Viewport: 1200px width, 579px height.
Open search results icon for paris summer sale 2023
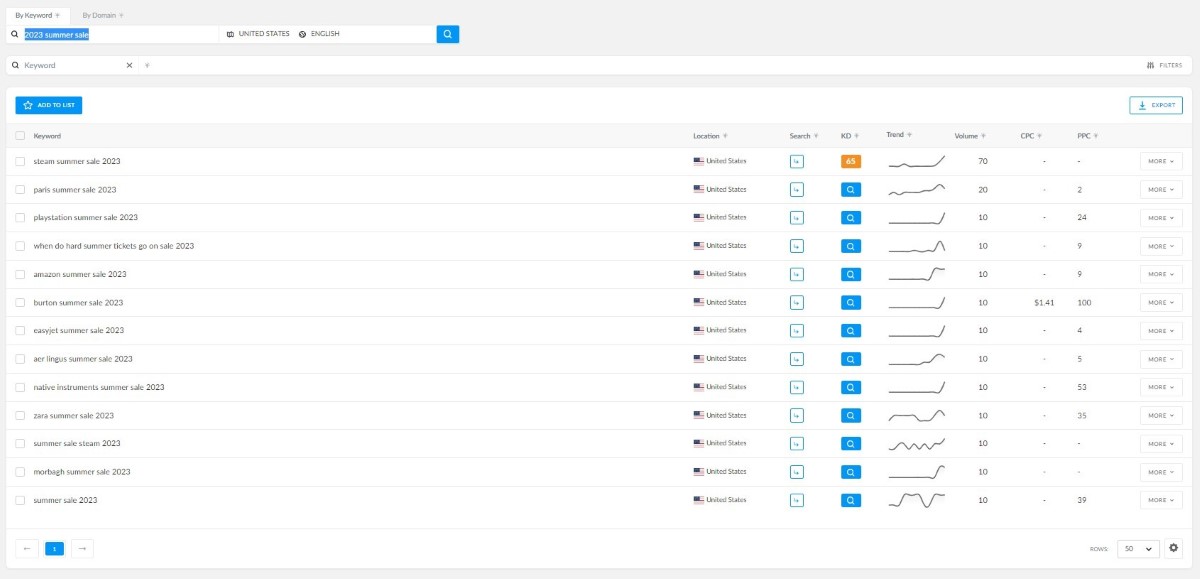797,189
